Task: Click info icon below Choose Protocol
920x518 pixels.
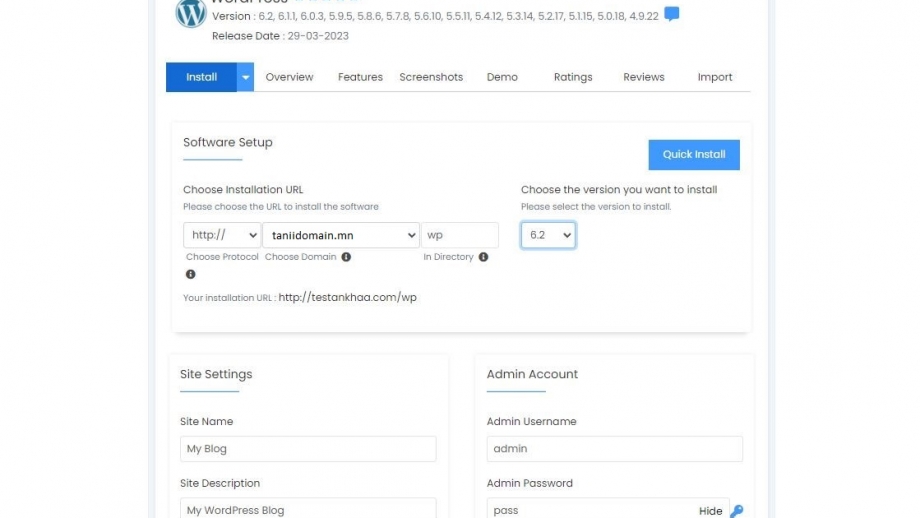Action: pyautogui.click(x=191, y=274)
